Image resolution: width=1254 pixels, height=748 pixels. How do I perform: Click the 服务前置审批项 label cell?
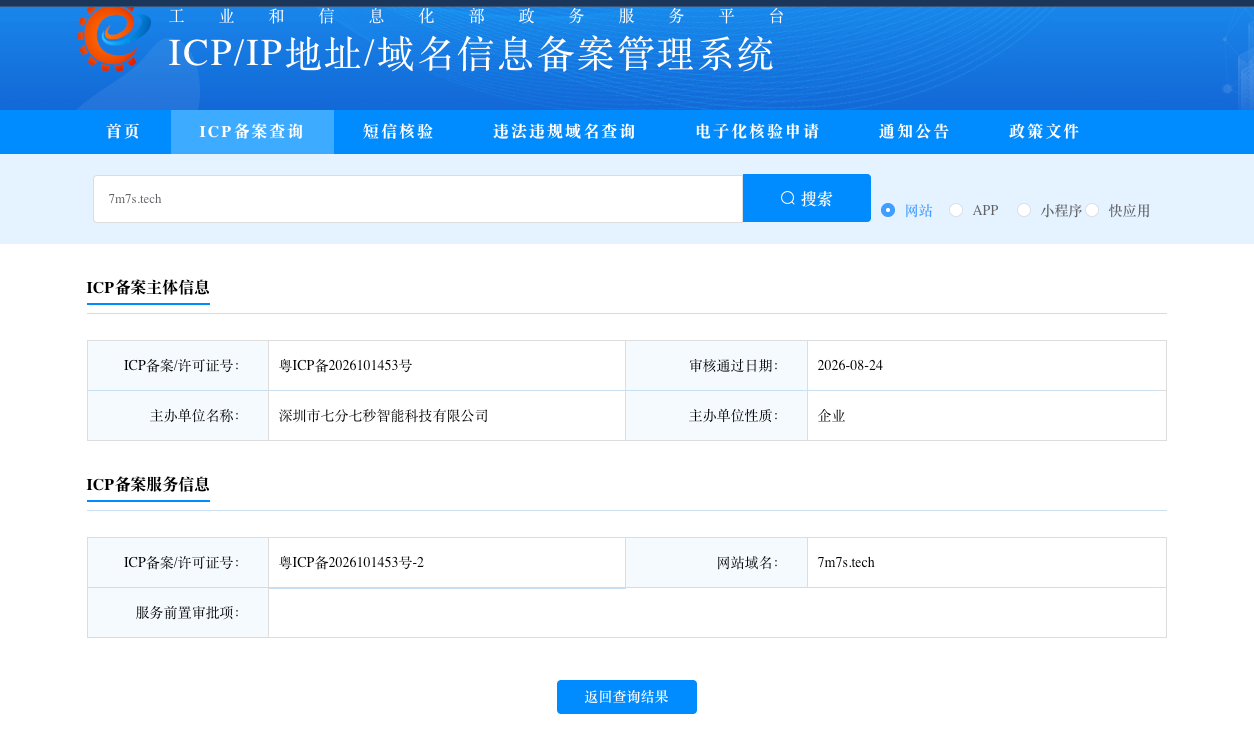(x=178, y=613)
